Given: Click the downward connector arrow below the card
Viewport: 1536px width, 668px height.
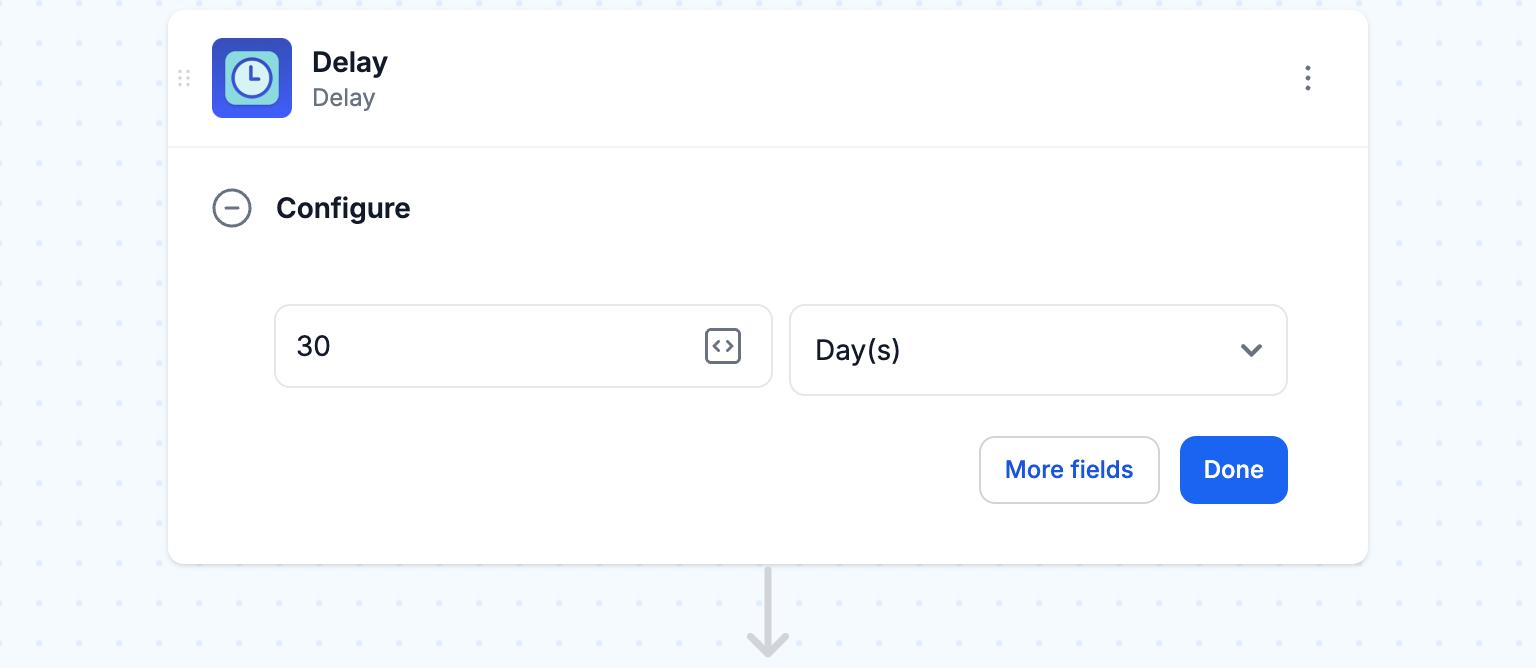Looking at the screenshot, I should [x=768, y=612].
